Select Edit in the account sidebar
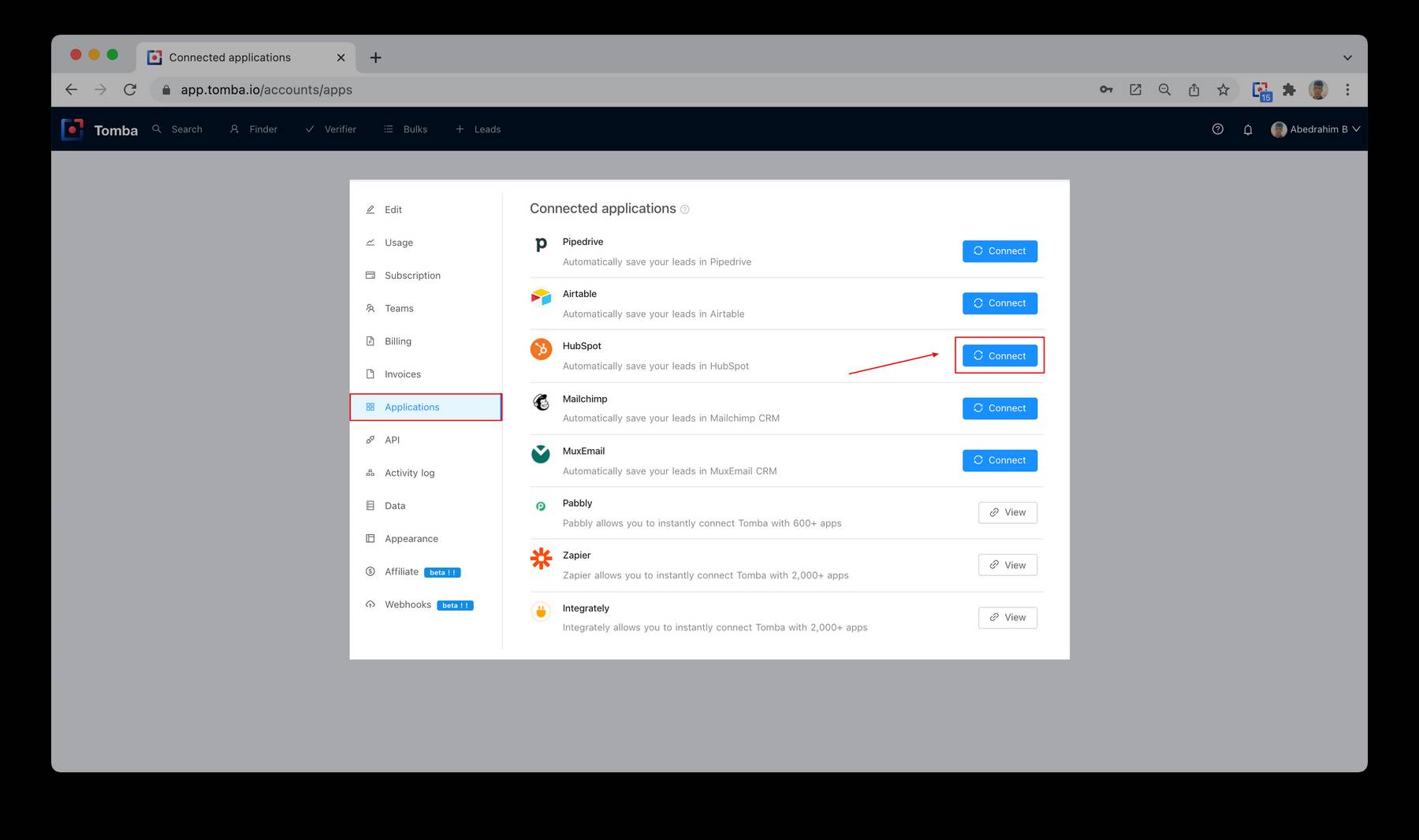The height and width of the screenshot is (840, 1419). (426, 210)
